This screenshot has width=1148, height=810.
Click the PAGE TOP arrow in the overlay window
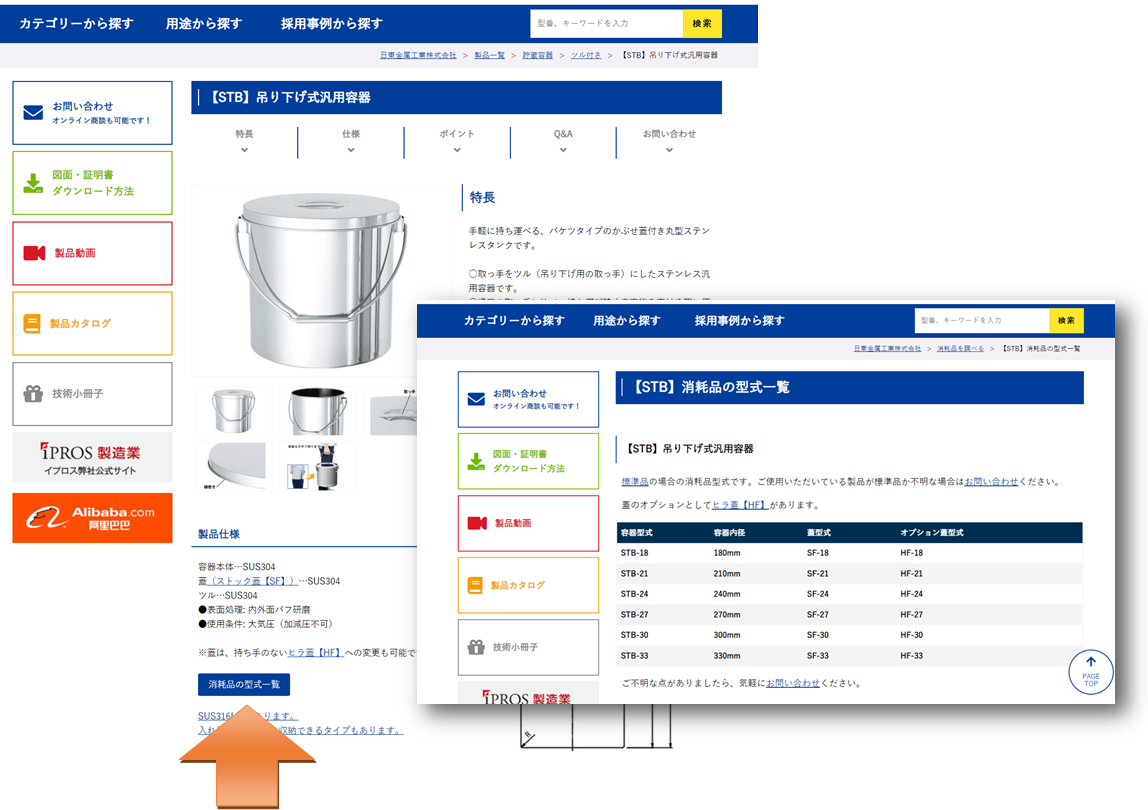pos(1091,672)
